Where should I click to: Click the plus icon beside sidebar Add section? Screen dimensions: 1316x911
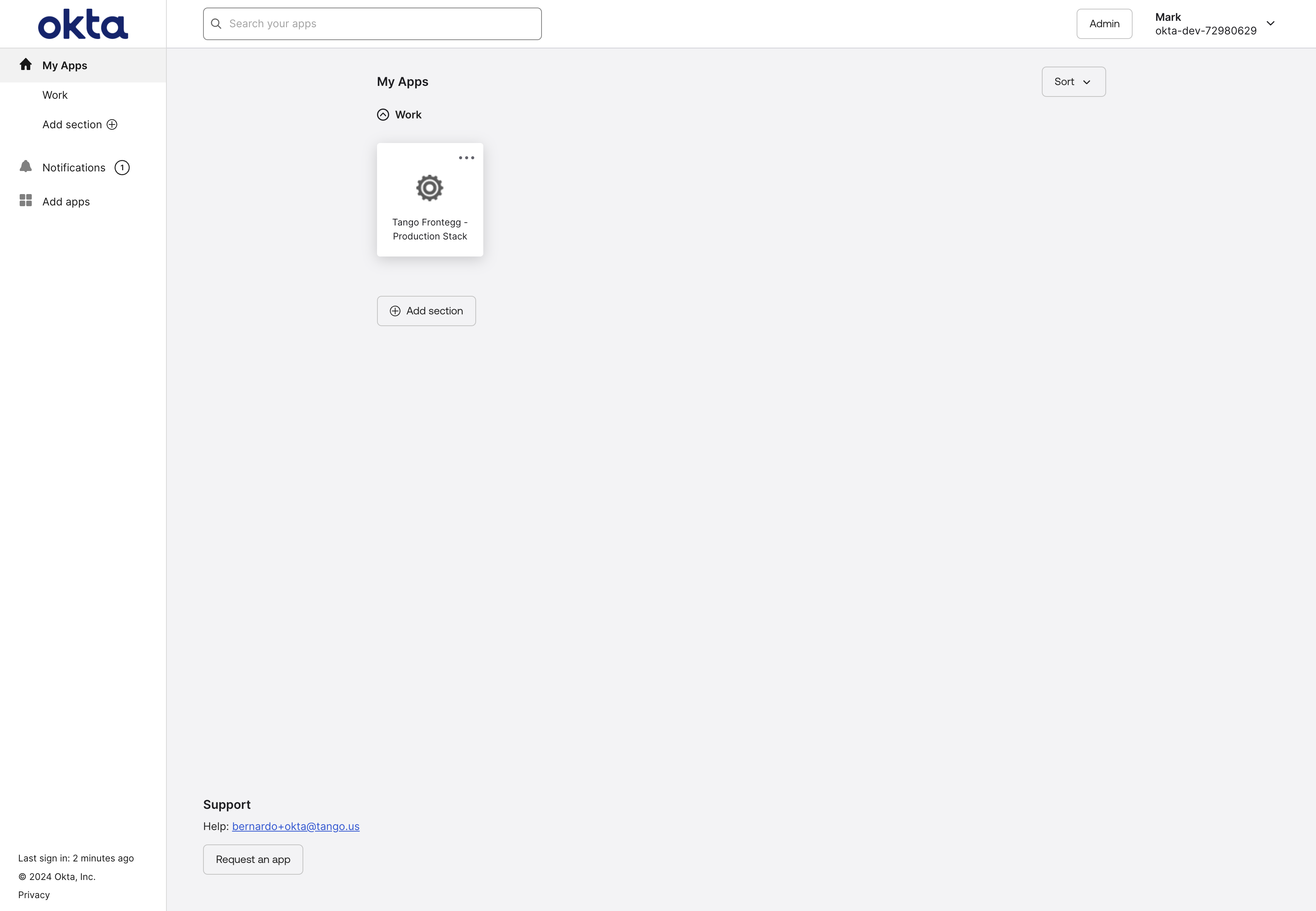tap(112, 124)
